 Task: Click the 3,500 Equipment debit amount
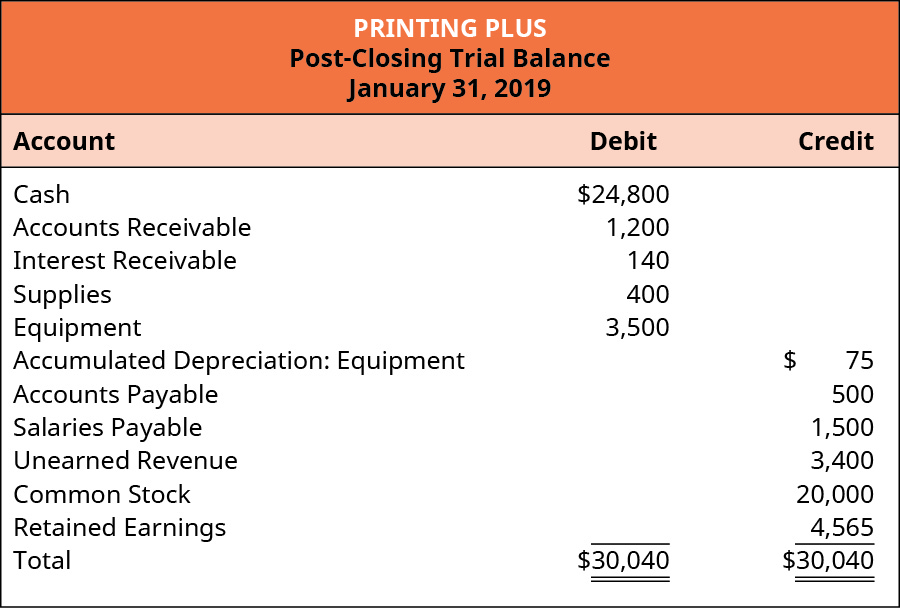coord(637,328)
